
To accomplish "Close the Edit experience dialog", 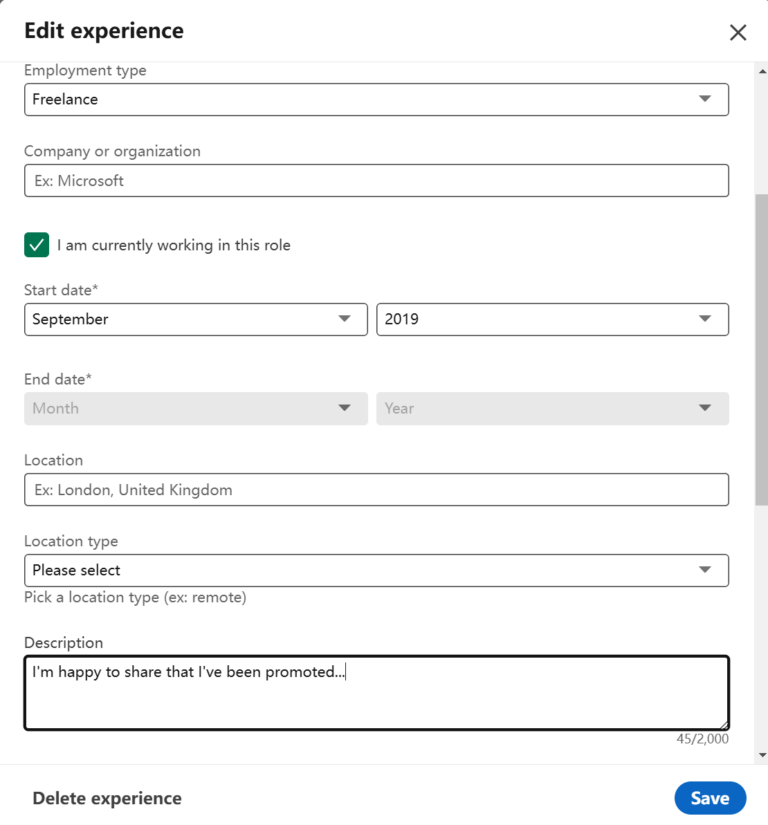I will [738, 32].
